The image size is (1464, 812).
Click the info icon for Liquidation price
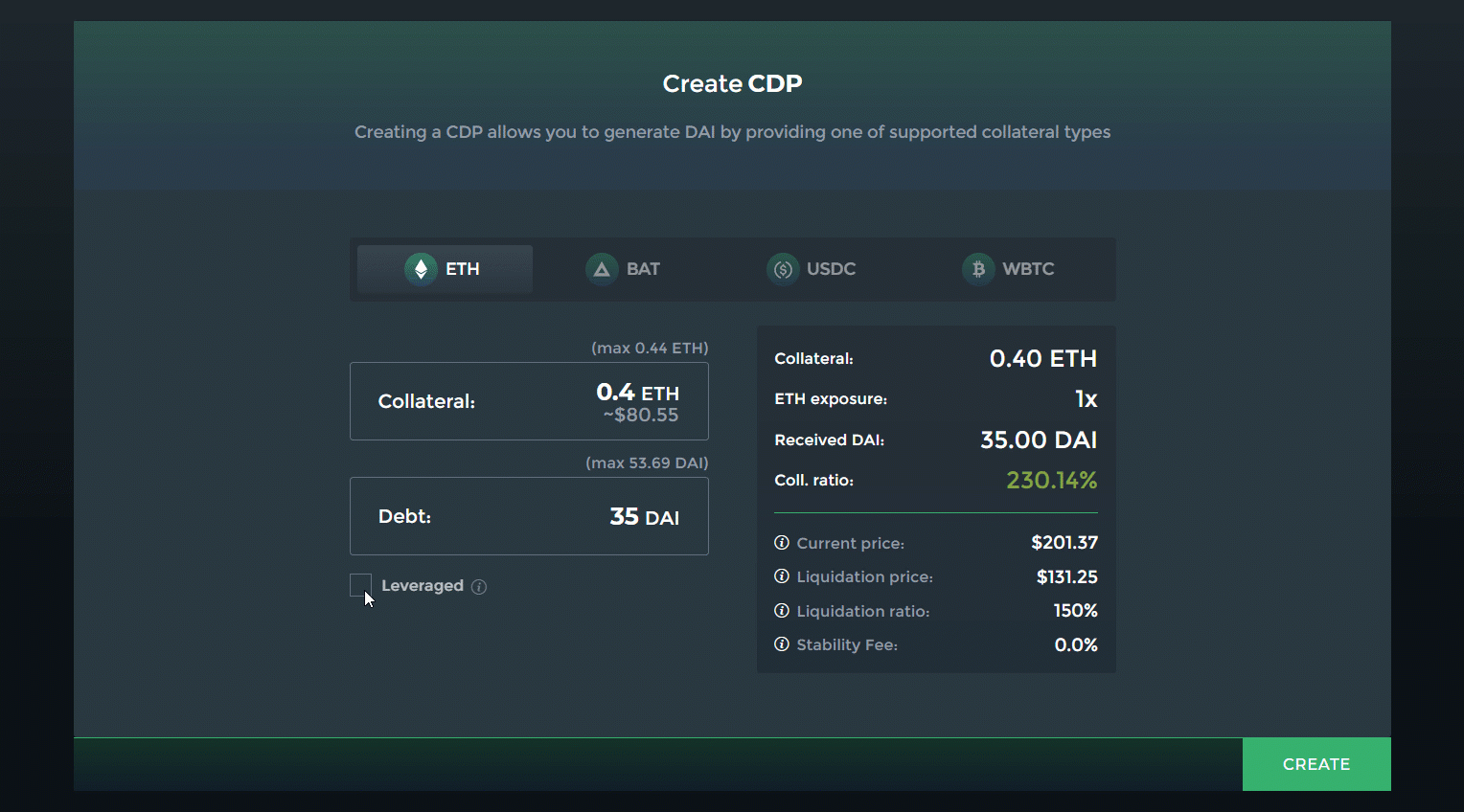(x=782, y=576)
